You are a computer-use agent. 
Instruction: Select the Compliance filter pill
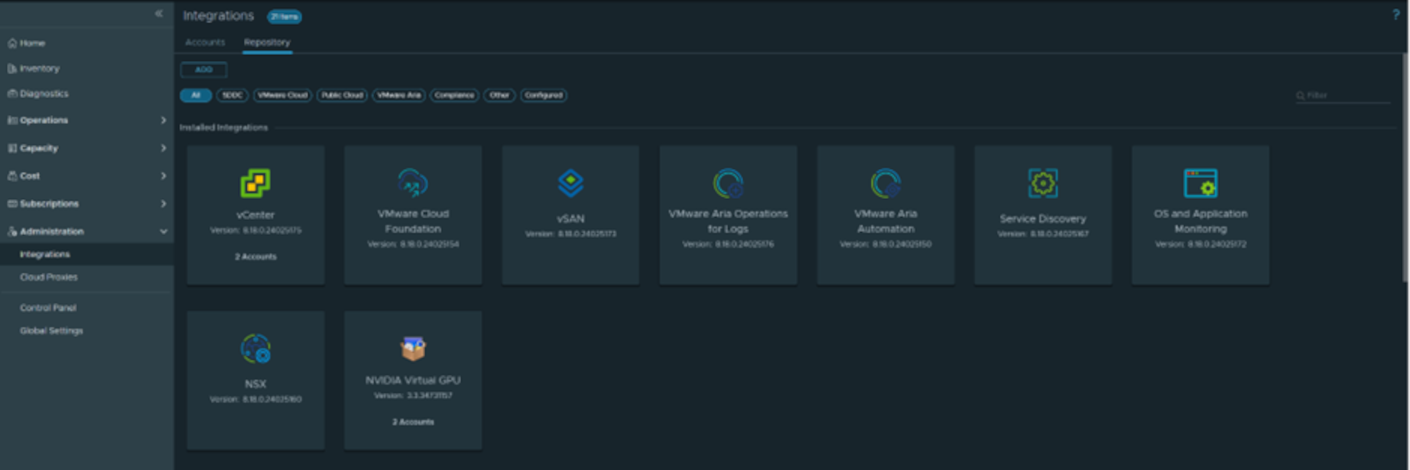455,96
